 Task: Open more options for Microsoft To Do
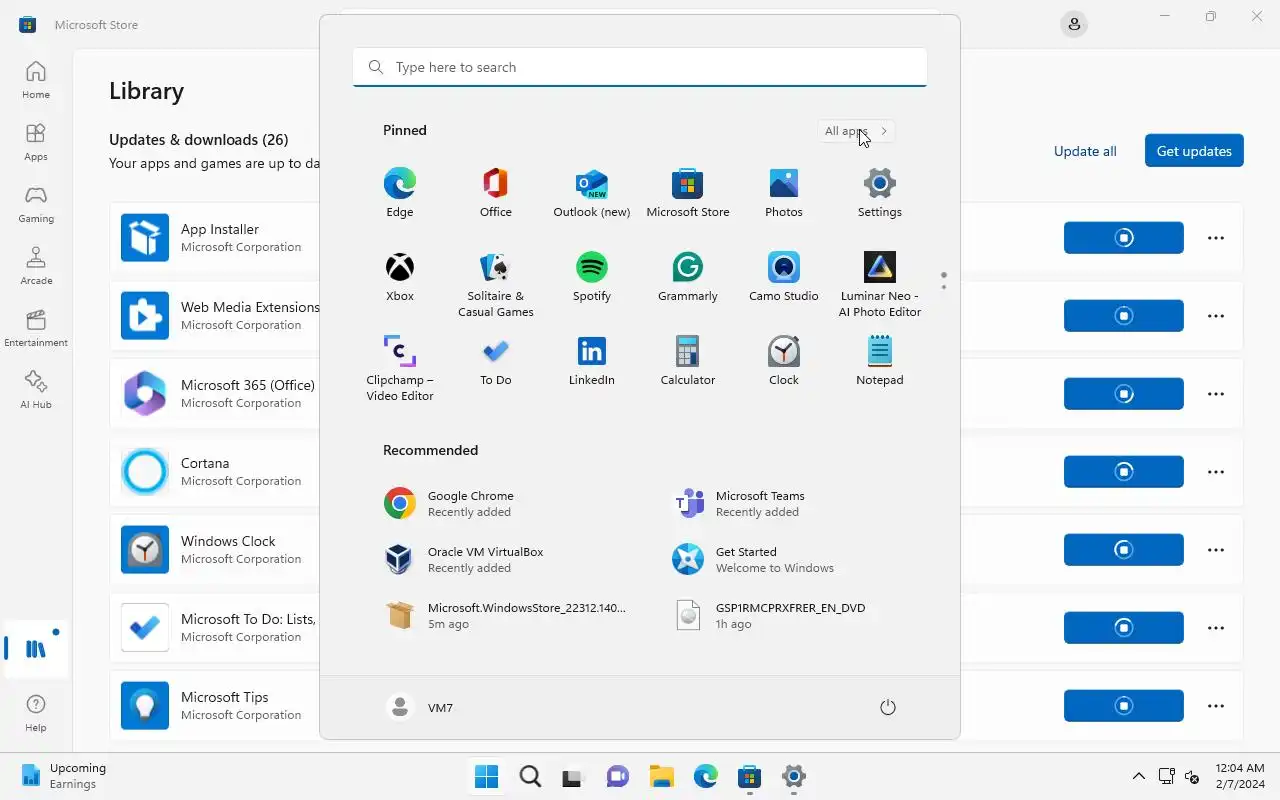tap(1216, 628)
